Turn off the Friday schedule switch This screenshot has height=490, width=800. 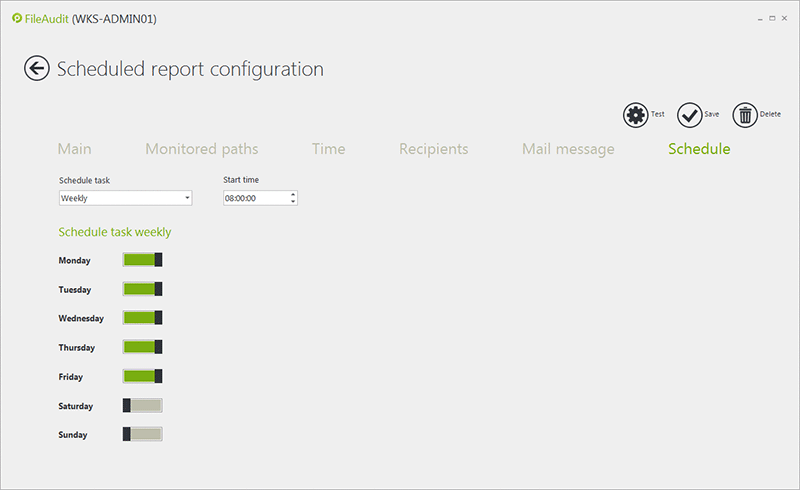pyautogui.click(x=142, y=377)
